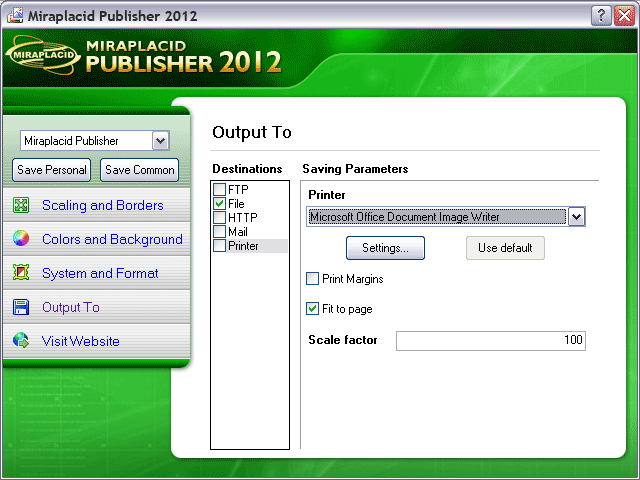This screenshot has height=480, width=640.
Task: Select HTTP label in Destinations list
Action: tap(242, 218)
